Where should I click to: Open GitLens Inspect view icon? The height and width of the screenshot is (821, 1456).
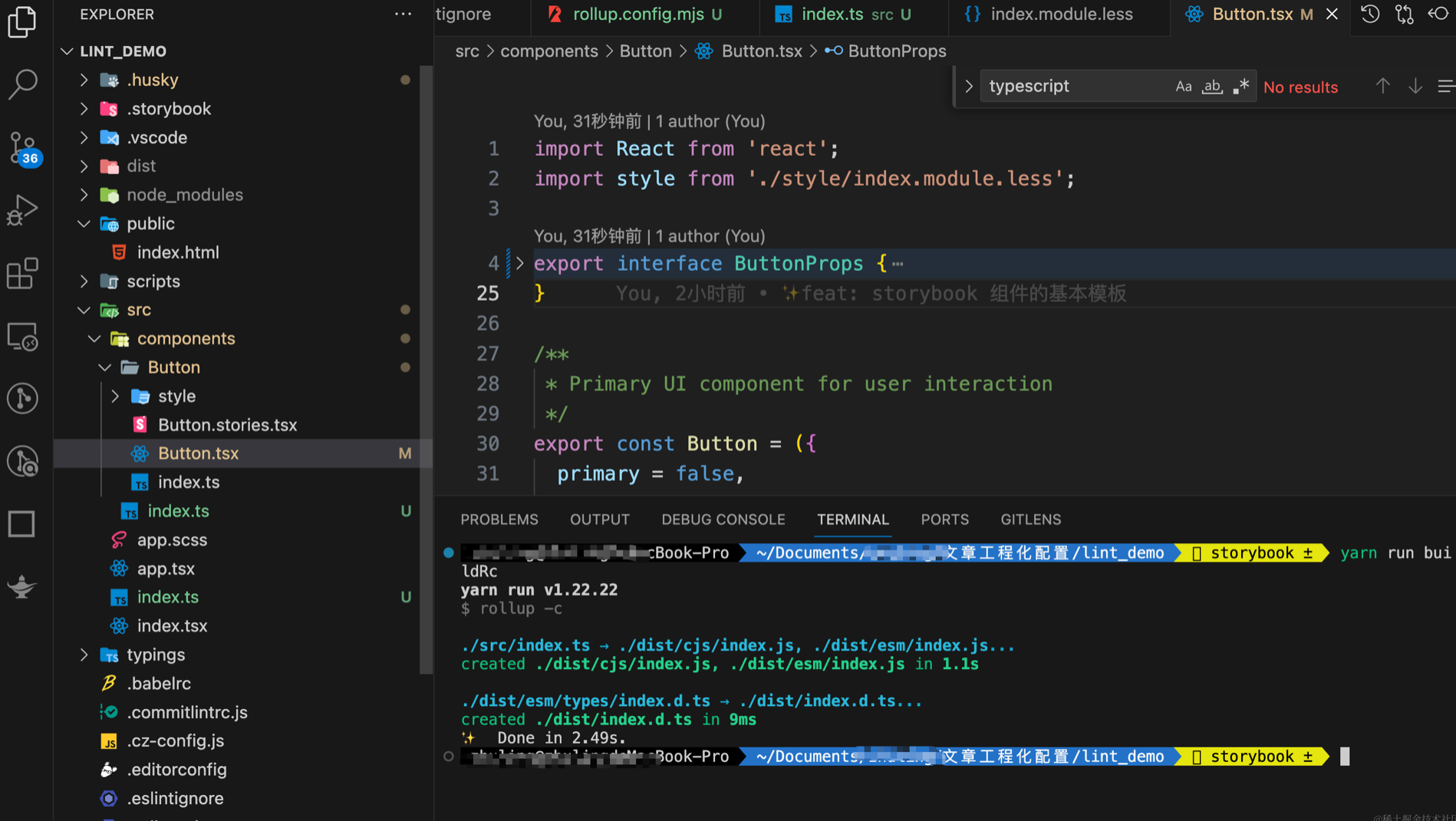(22, 461)
